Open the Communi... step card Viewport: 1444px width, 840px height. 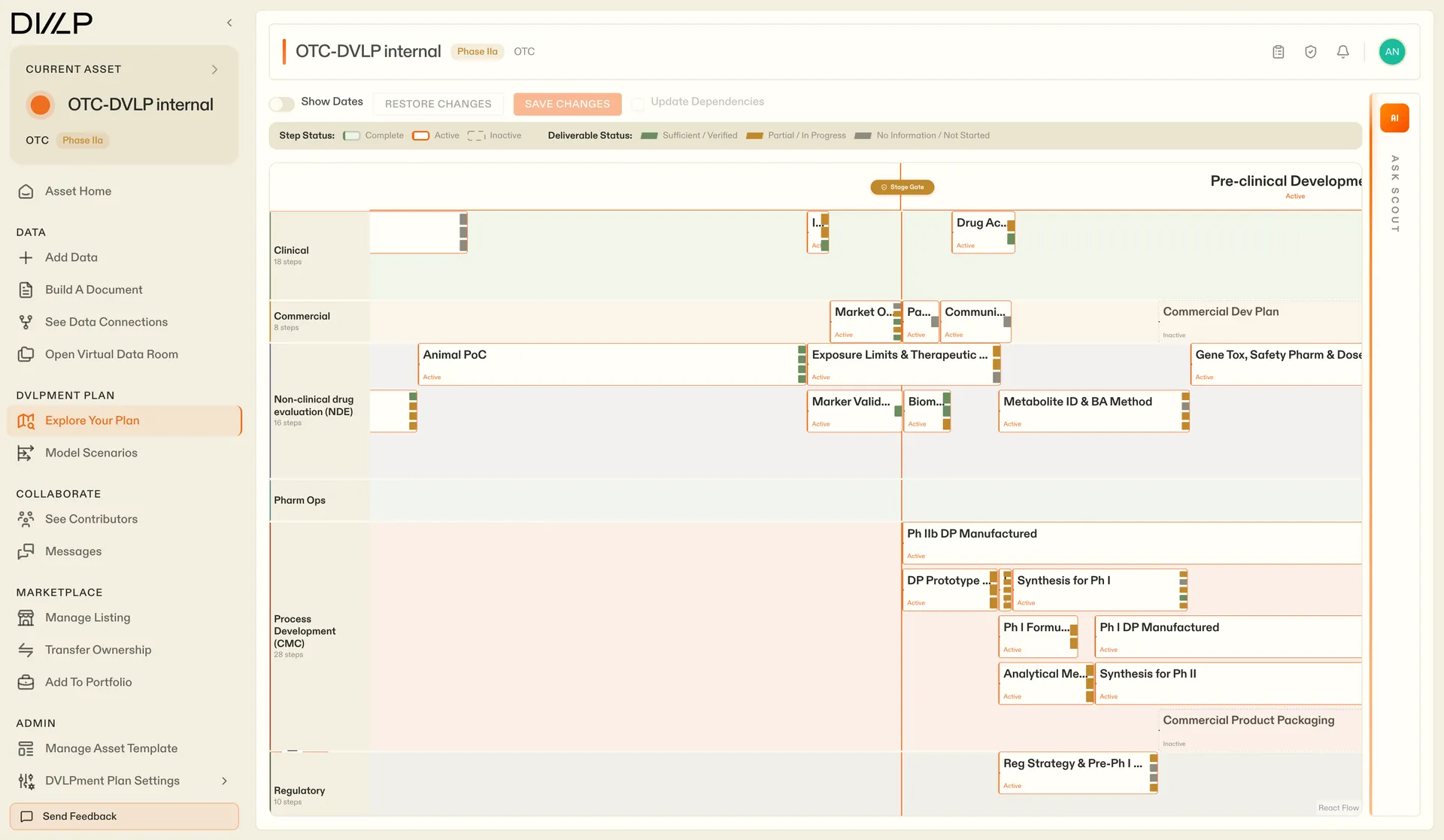coord(975,322)
